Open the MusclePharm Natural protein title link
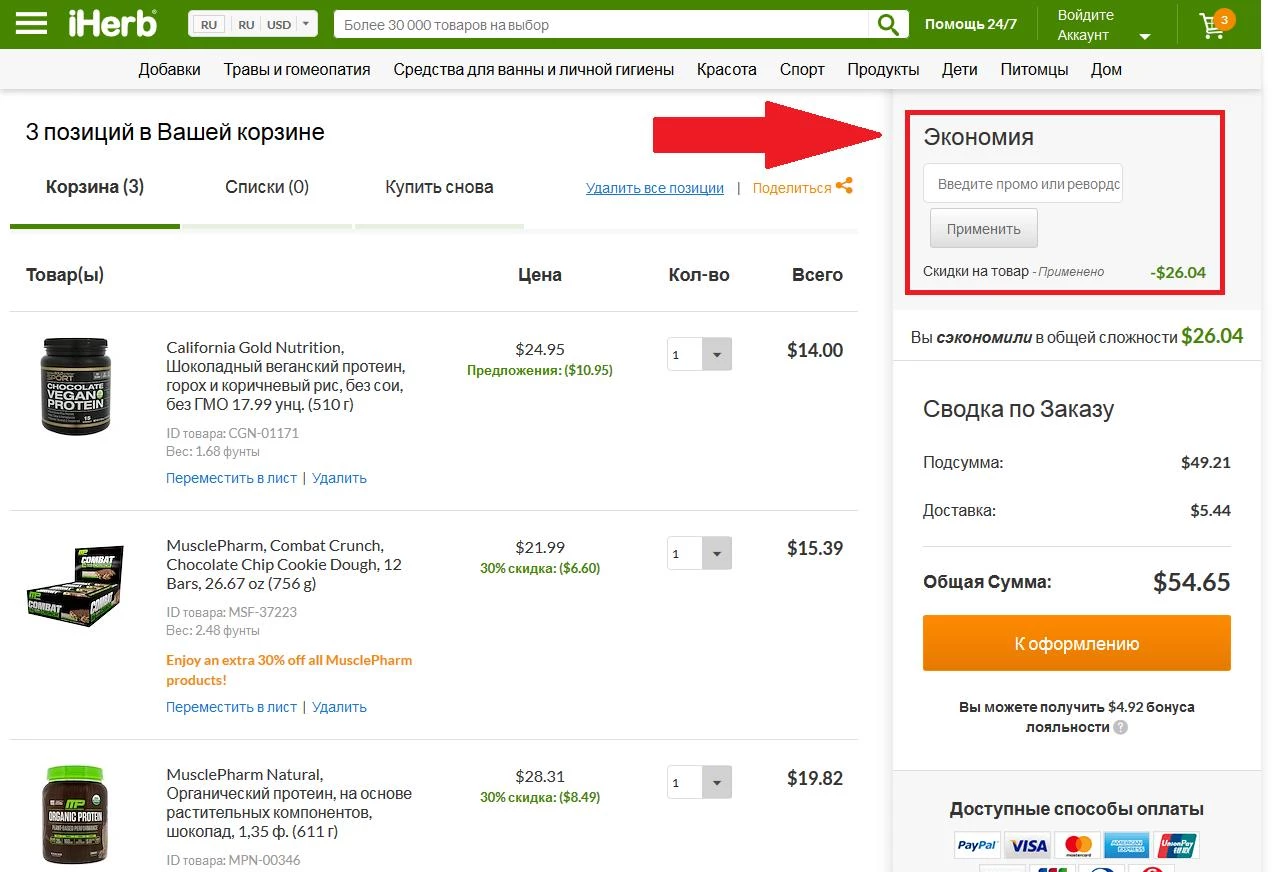The width and height of the screenshot is (1278, 872). [289, 803]
